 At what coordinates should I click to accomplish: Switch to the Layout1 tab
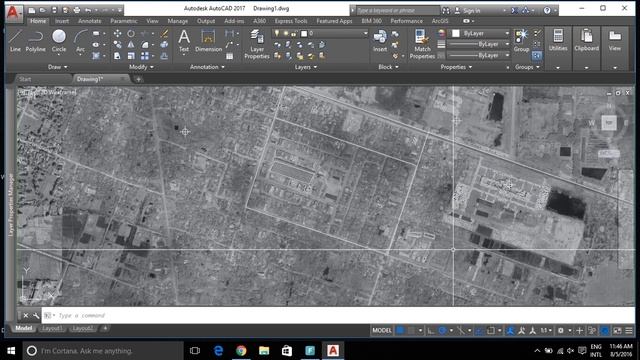tap(52, 328)
